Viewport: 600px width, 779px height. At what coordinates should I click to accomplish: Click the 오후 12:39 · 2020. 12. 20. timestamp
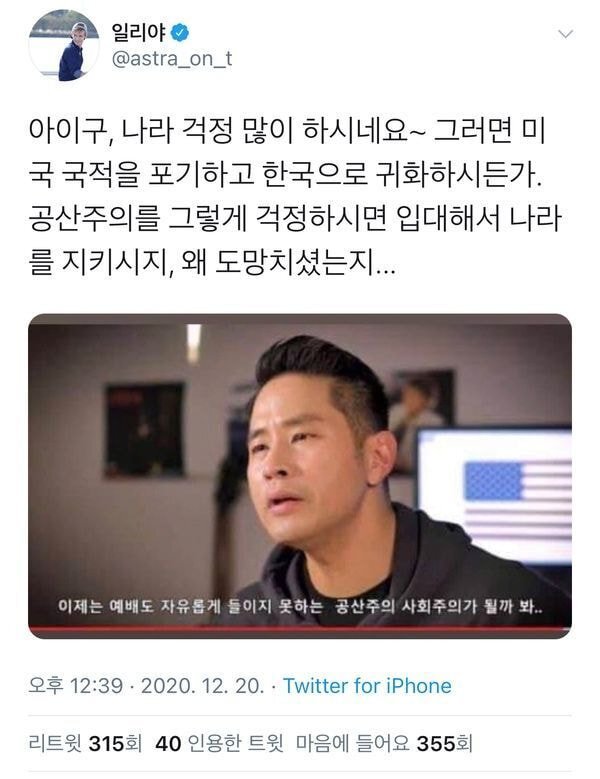(146, 686)
